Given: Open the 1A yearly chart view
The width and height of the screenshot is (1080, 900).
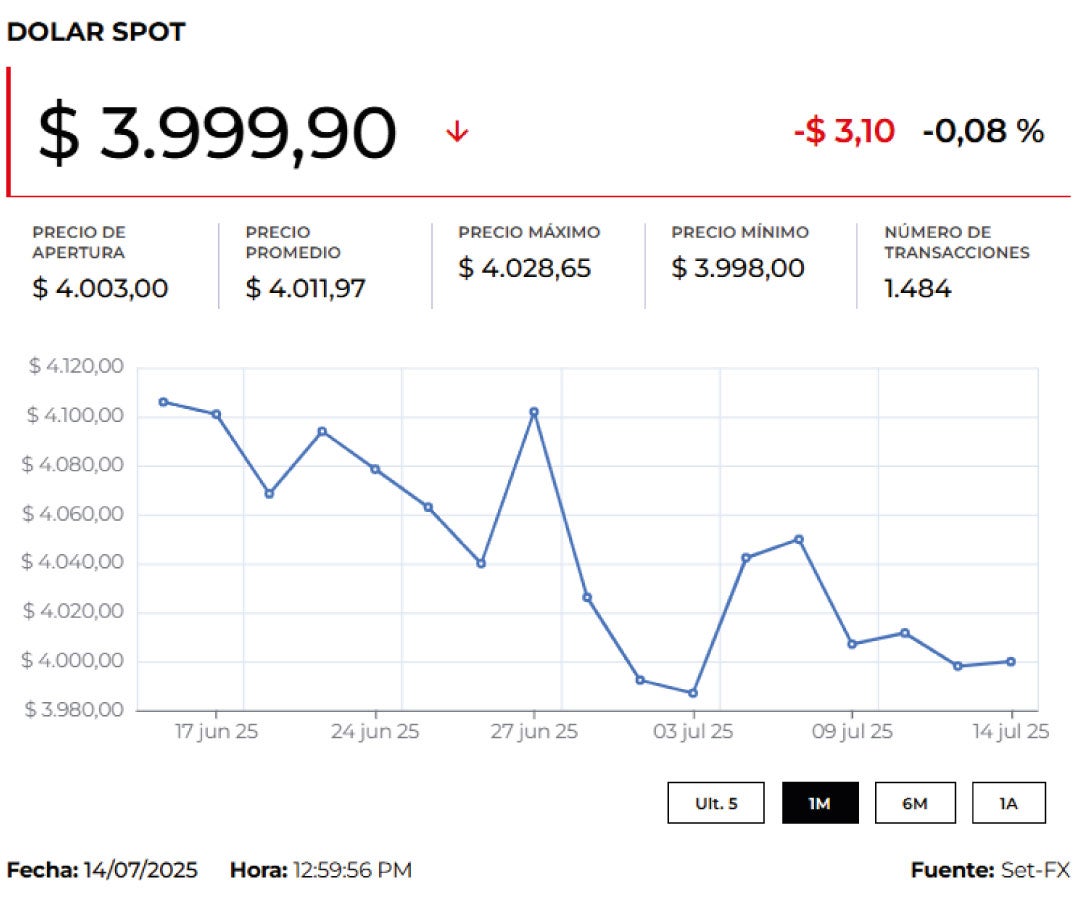Looking at the screenshot, I should tap(1008, 803).
